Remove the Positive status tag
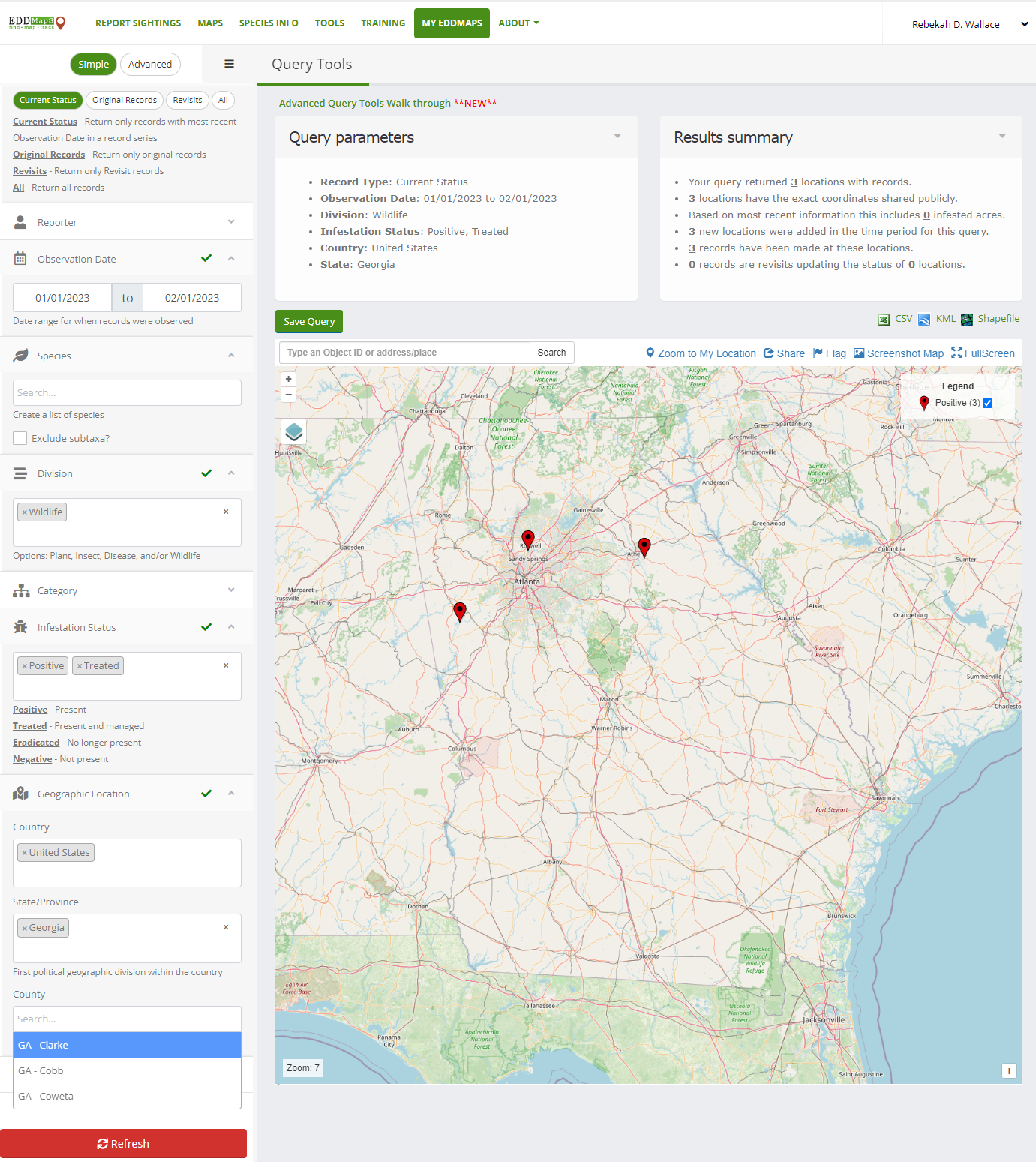Viewport: 1036px width, 1162px height. pyautogui.click(x=25, y=666)
